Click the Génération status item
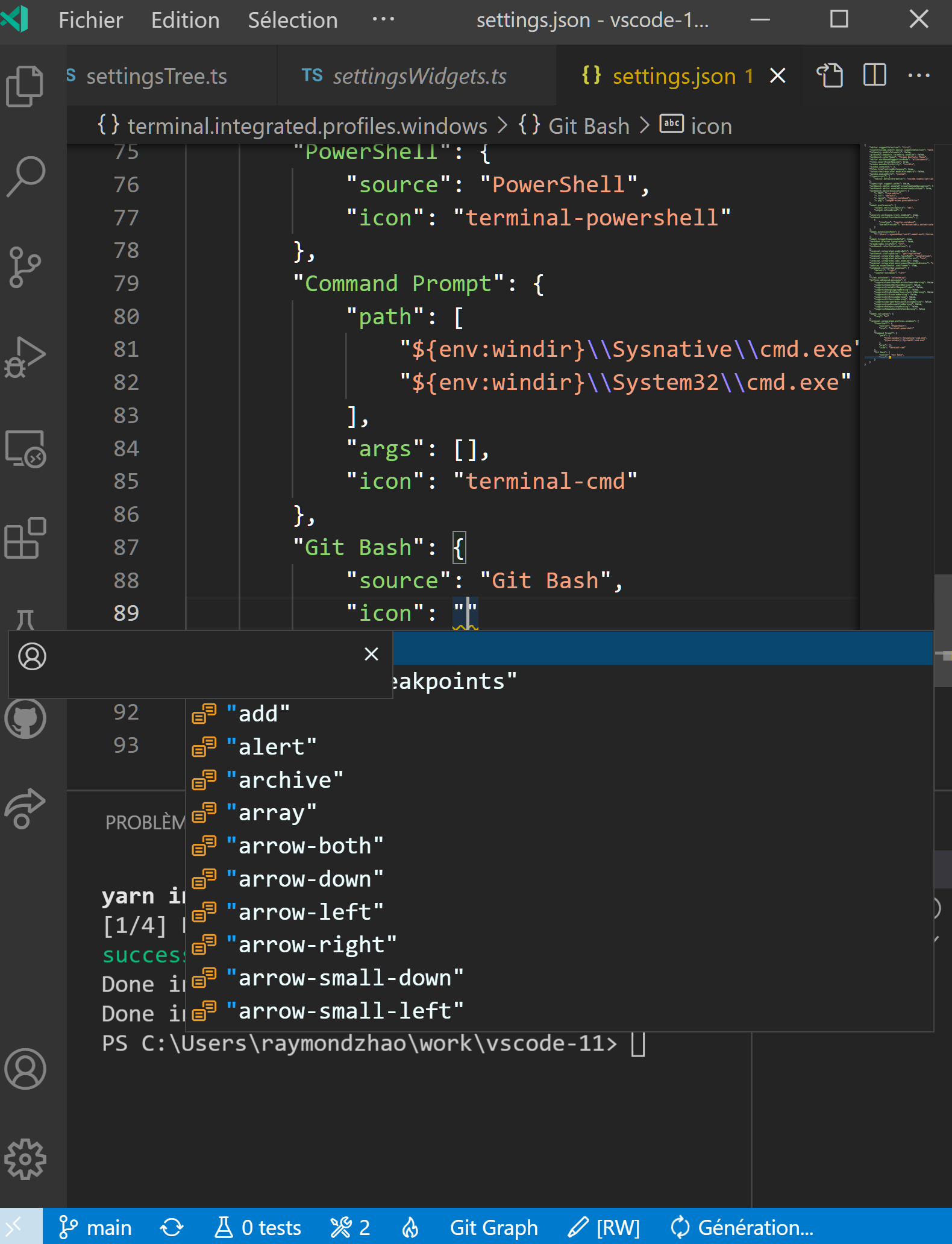The width and height of the screenshot is (952, 1244). (x=742, y=1227)
